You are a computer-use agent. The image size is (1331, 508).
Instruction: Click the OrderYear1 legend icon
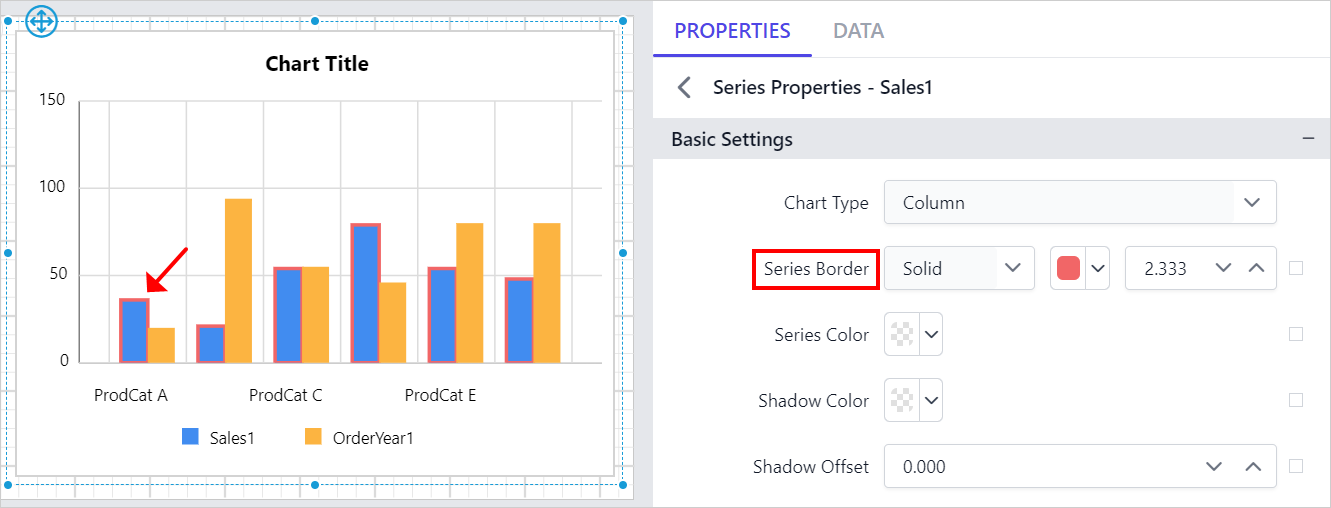click(x=313, y=436)
